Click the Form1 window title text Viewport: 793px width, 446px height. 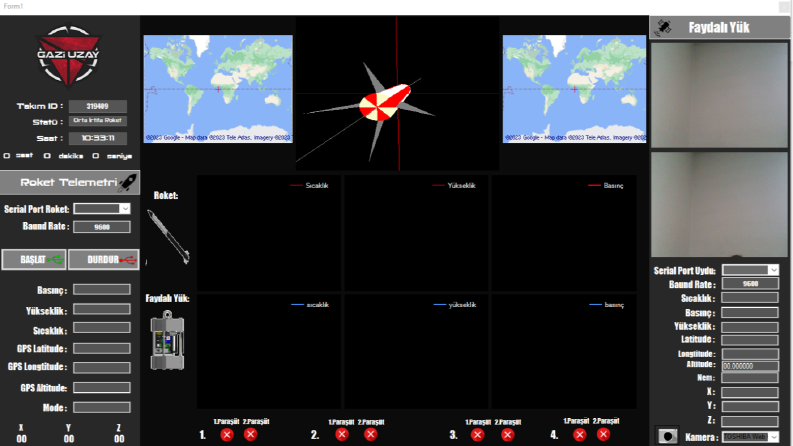coord(13,6)
